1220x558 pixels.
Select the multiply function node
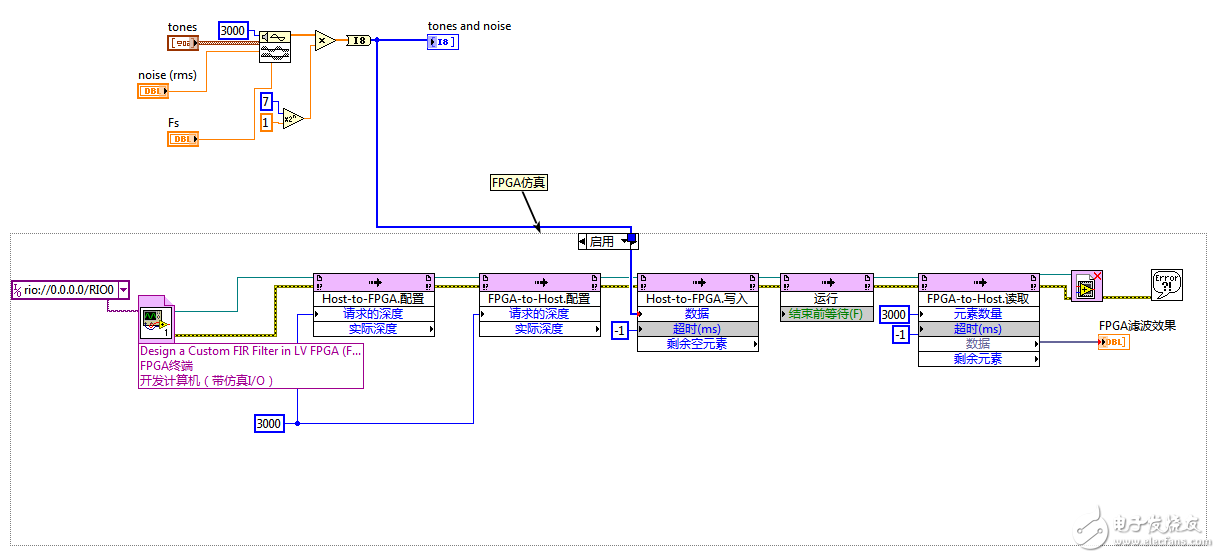point(324,41)
